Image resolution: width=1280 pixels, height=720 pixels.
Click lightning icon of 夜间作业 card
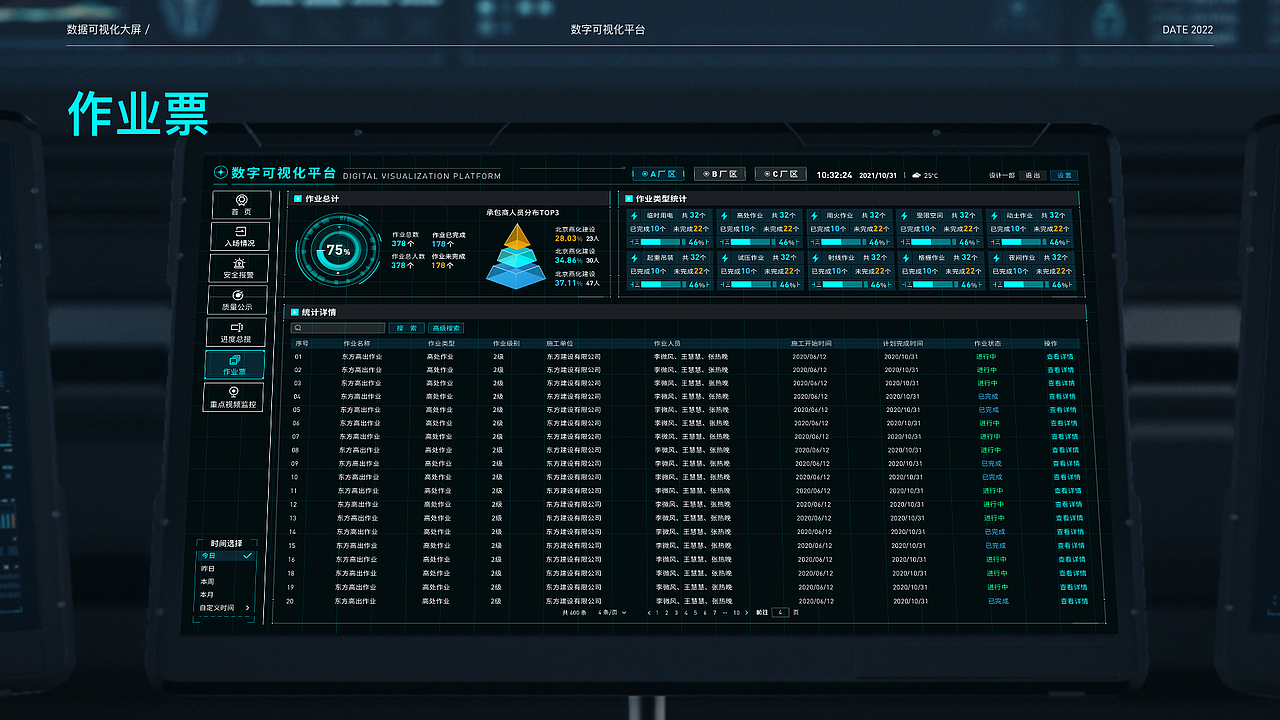pos(995,258)
